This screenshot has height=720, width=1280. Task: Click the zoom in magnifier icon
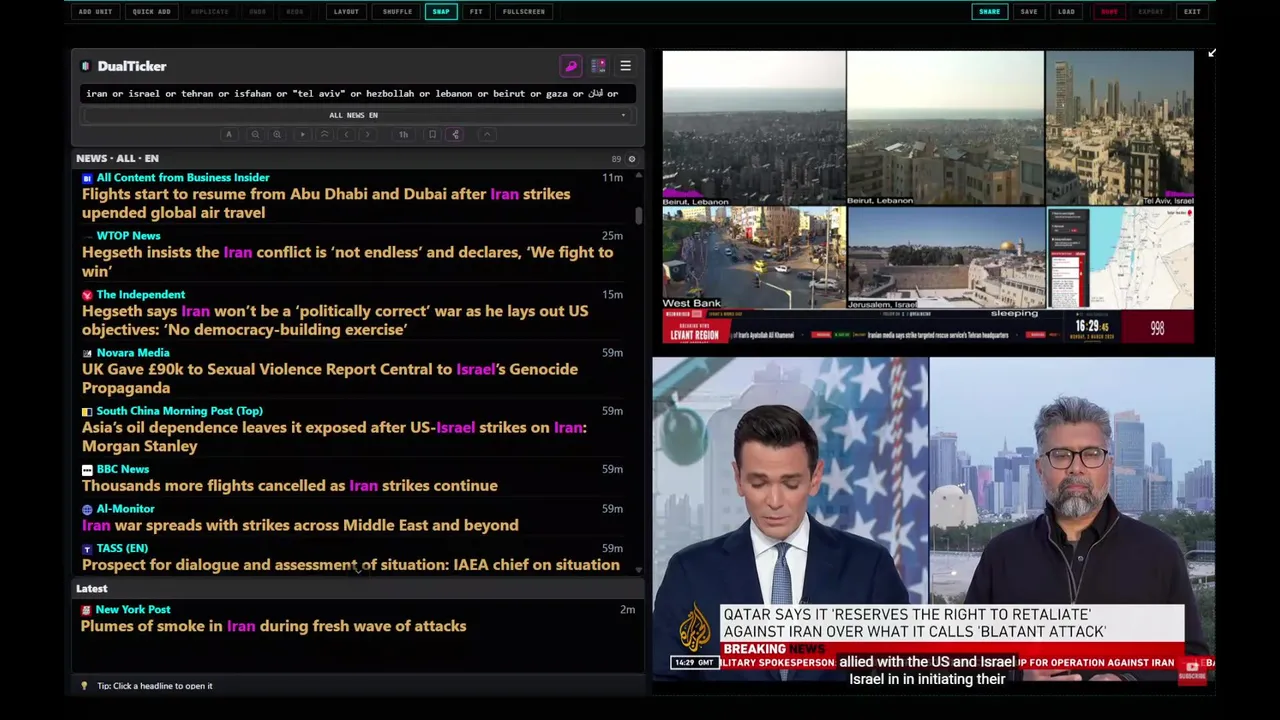[277, 135]
